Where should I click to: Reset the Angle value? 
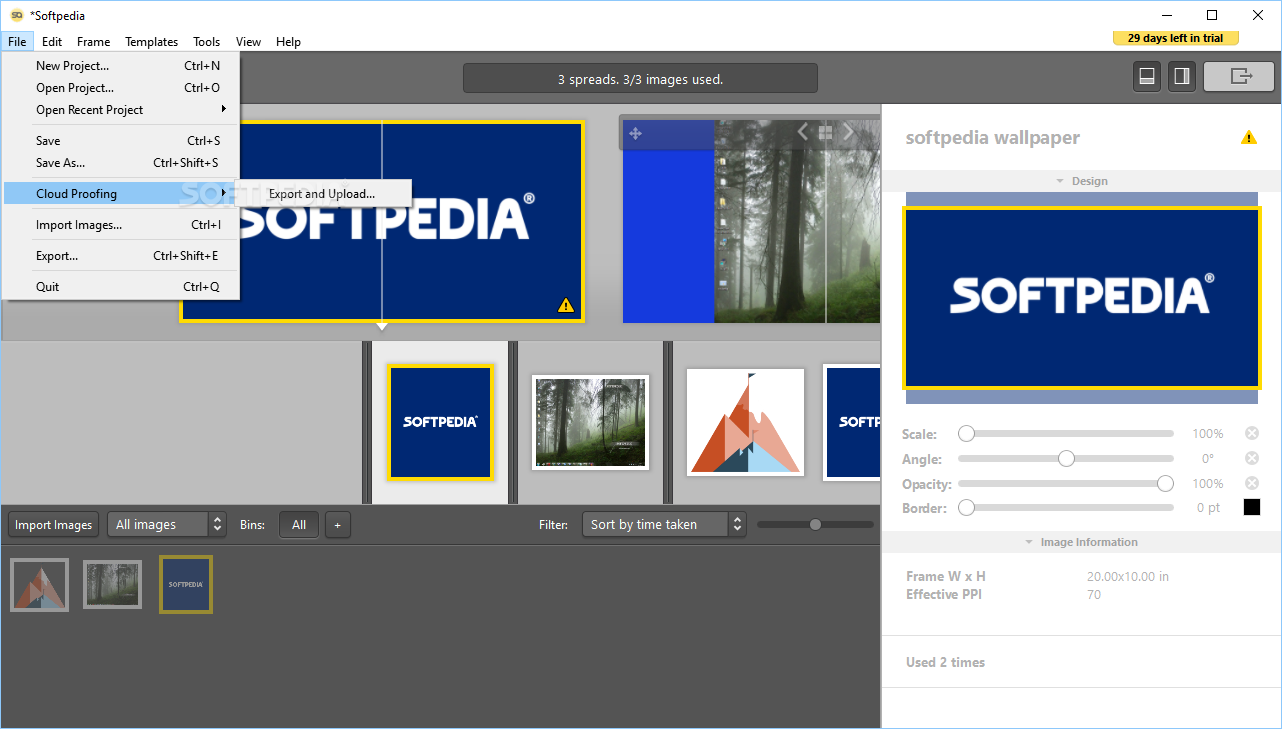1252,458
